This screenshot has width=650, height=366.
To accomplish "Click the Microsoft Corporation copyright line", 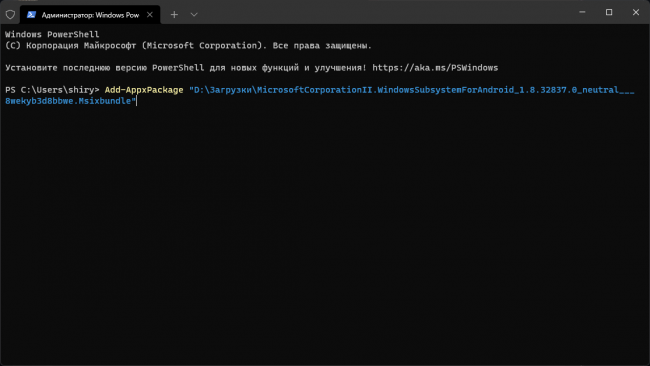I will pyautogui.click(x=188, y=46).
